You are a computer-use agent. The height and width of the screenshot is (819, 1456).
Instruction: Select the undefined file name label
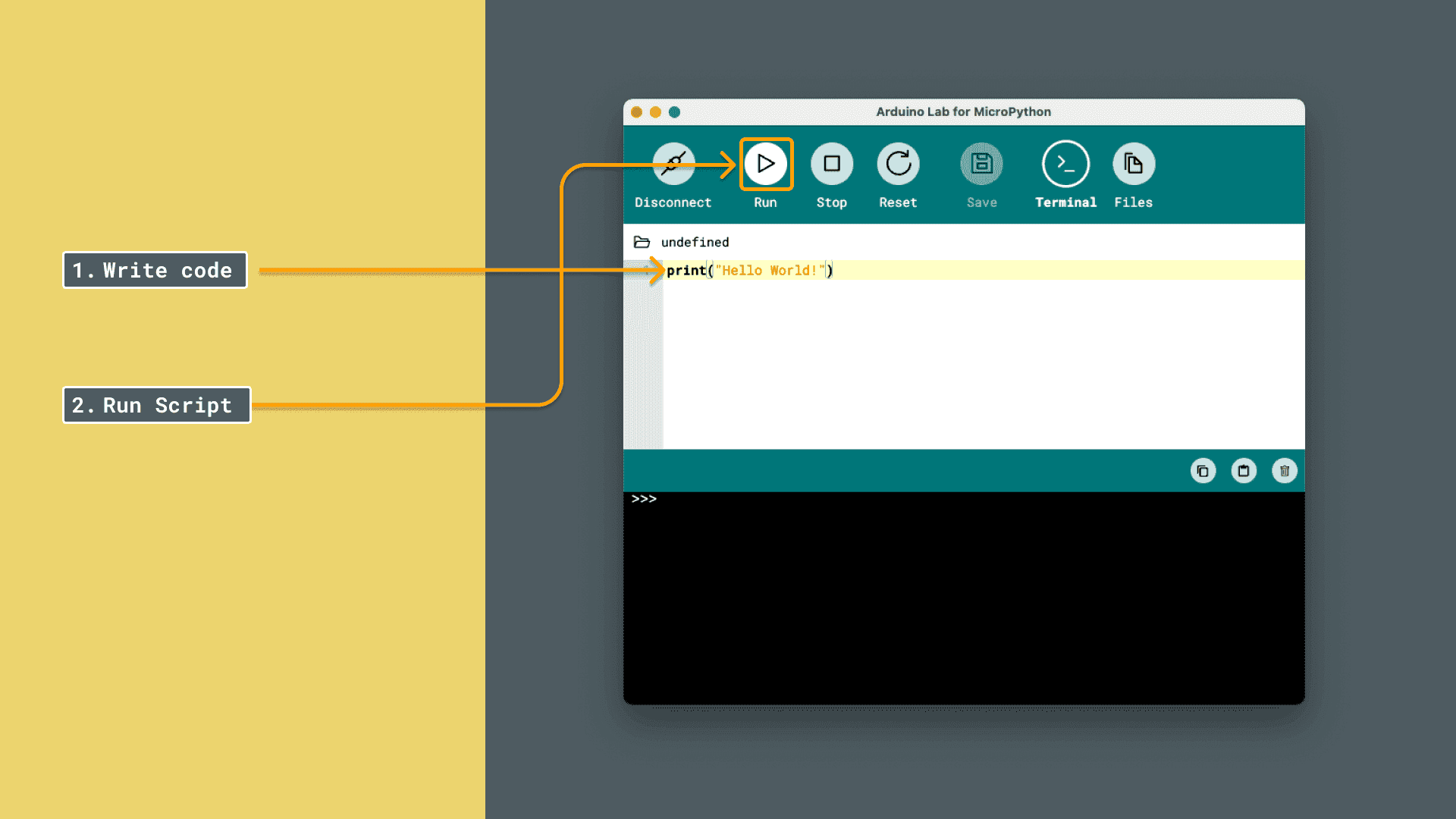pos(695,242)
